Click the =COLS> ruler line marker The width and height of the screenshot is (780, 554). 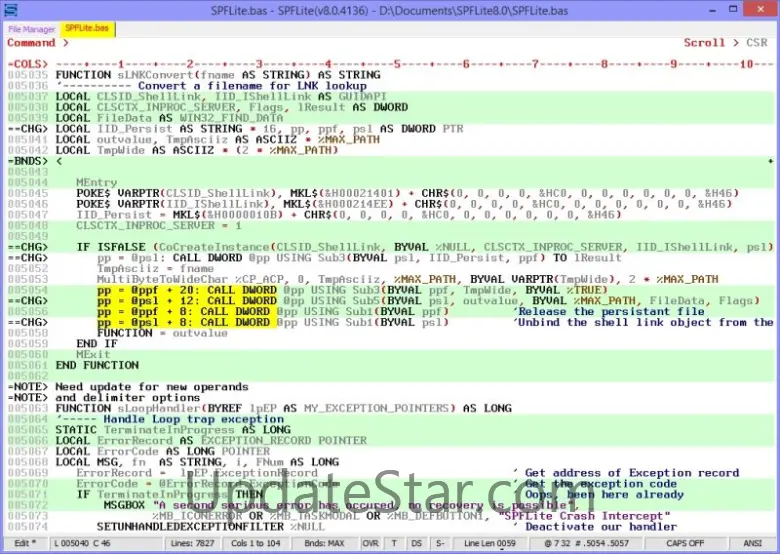tap(28, 64)
